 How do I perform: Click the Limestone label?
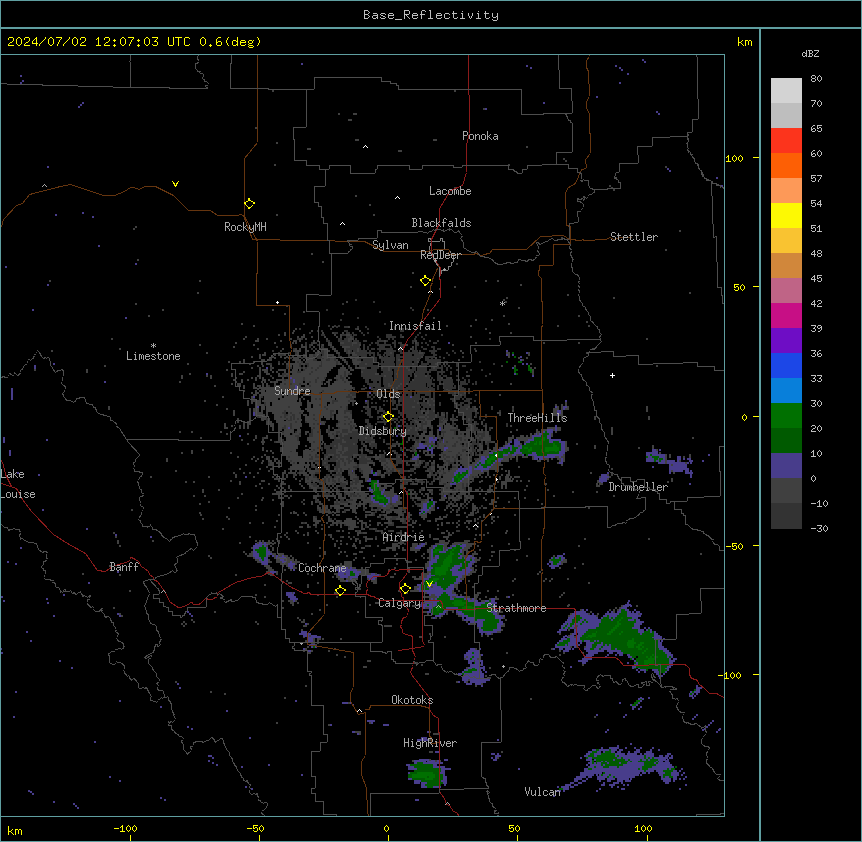153,356
